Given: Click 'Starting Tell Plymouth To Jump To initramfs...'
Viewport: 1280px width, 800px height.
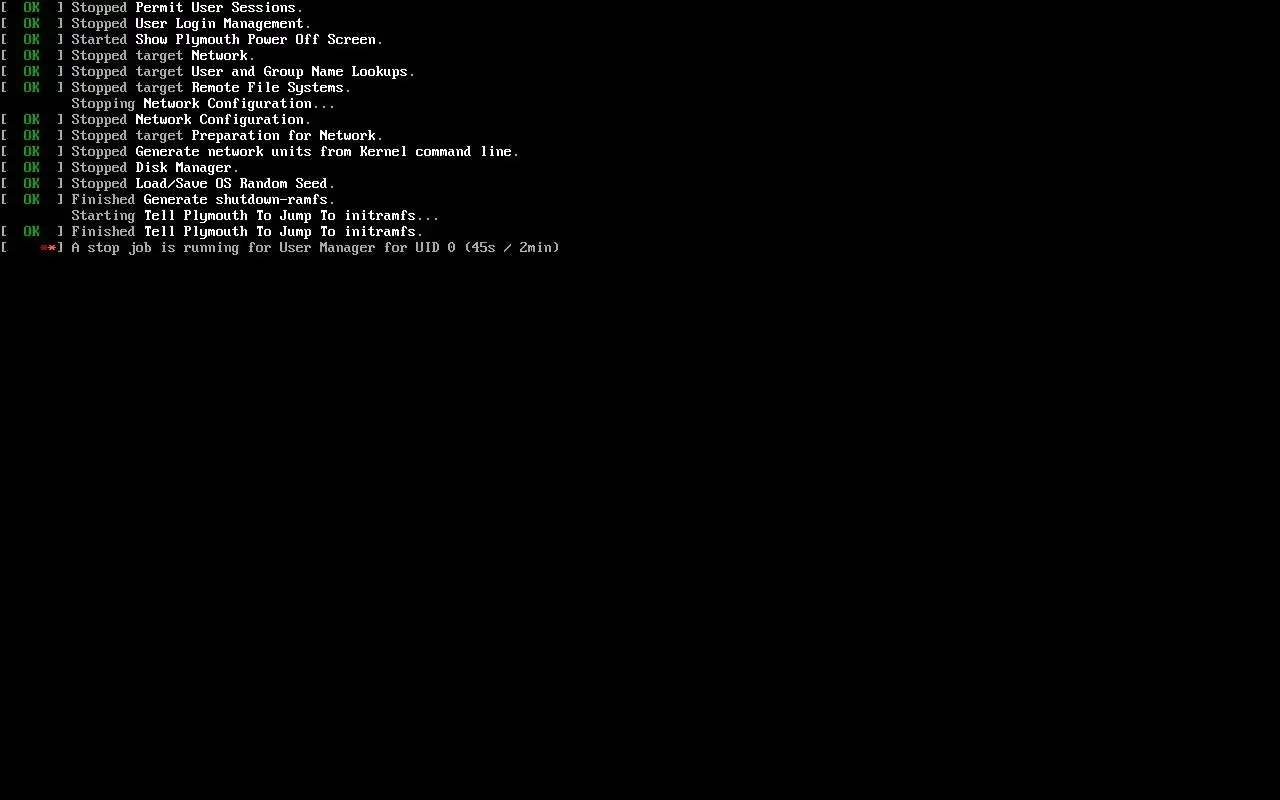Looking at the screenshot, I should click(x=255, y=216).
